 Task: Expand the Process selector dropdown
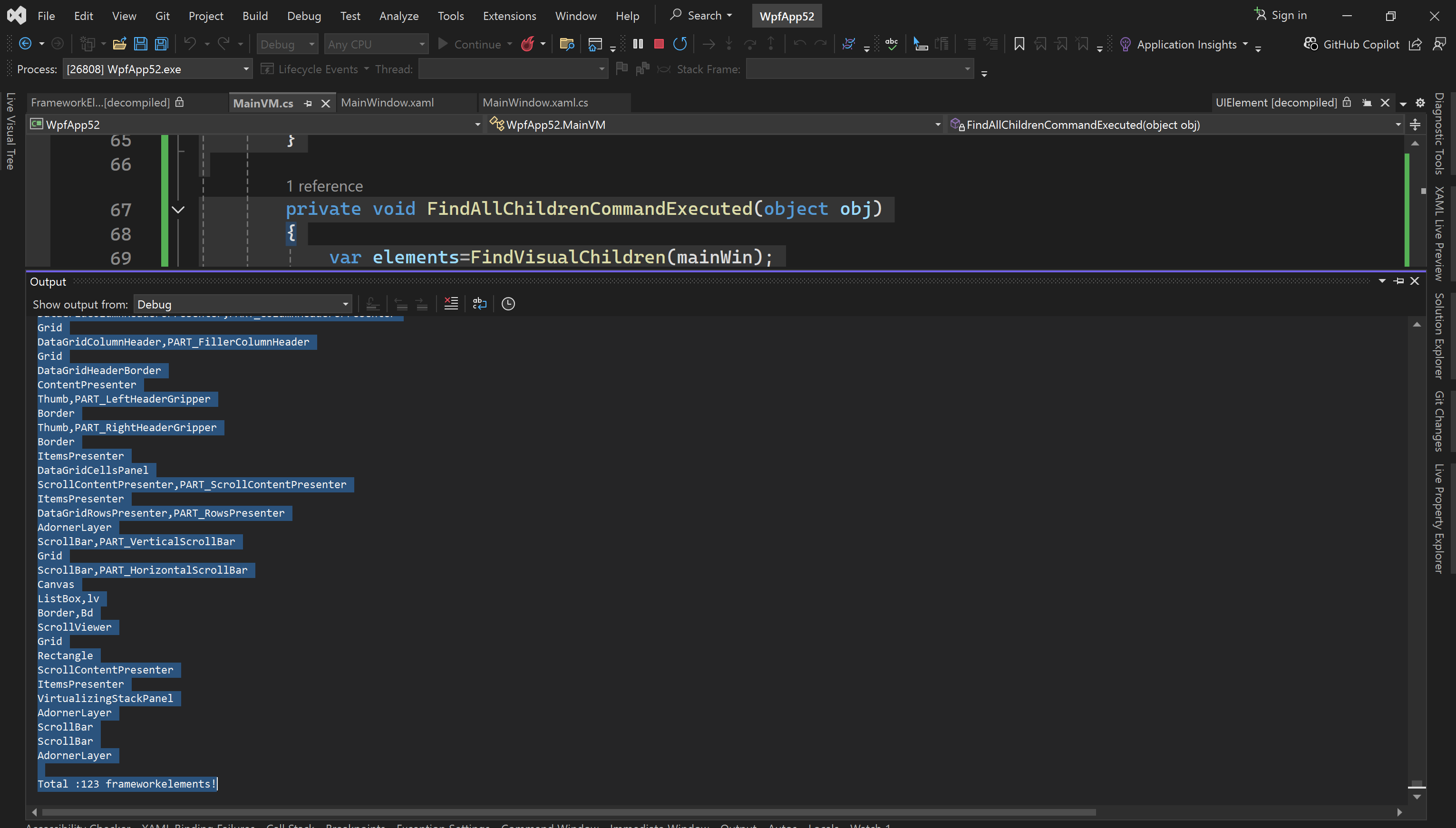(x=246, y=69)
